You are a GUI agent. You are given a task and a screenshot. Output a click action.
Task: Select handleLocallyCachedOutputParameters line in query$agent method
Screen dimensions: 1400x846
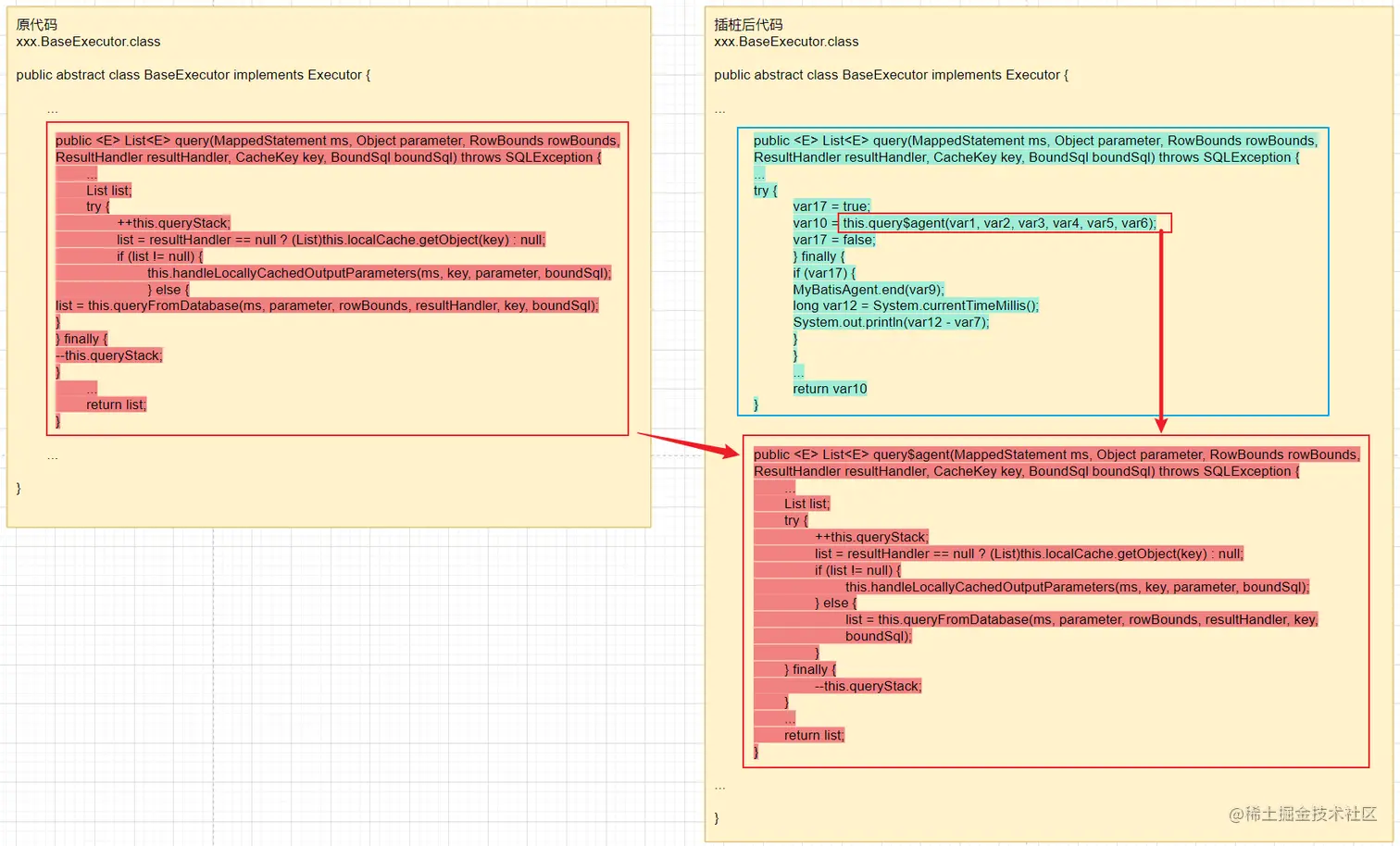1077,587
